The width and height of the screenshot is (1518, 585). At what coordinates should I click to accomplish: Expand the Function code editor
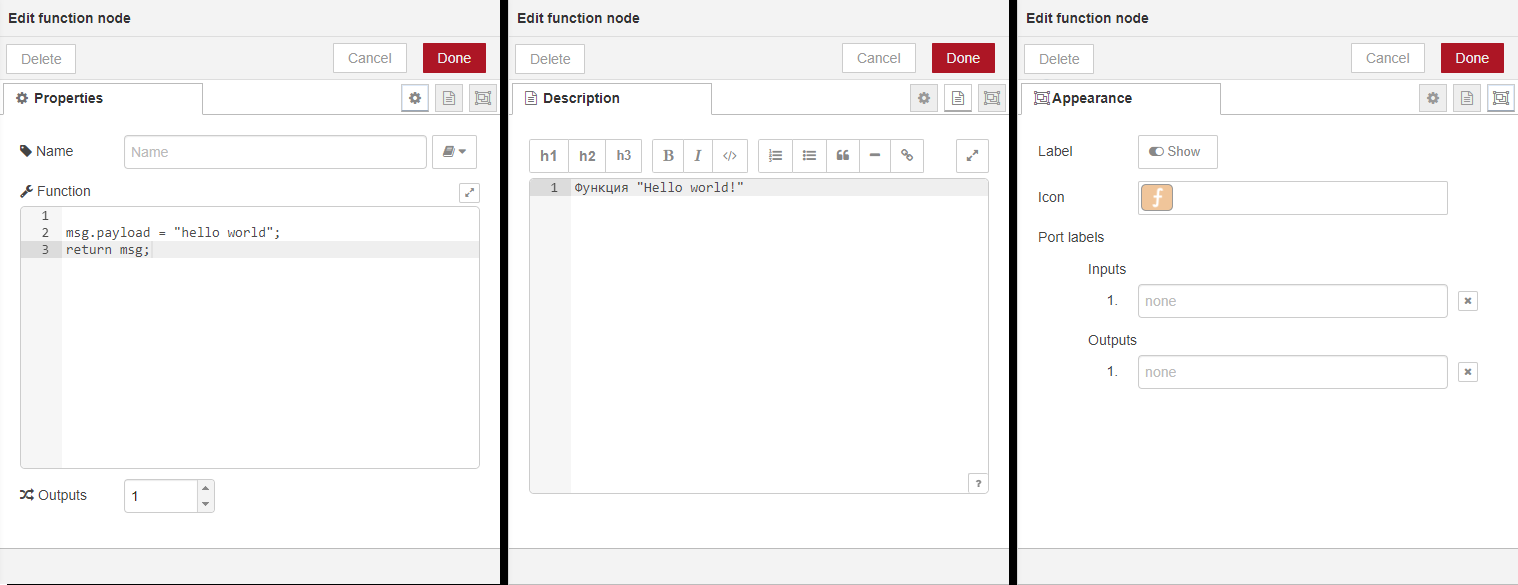point(469,193)
